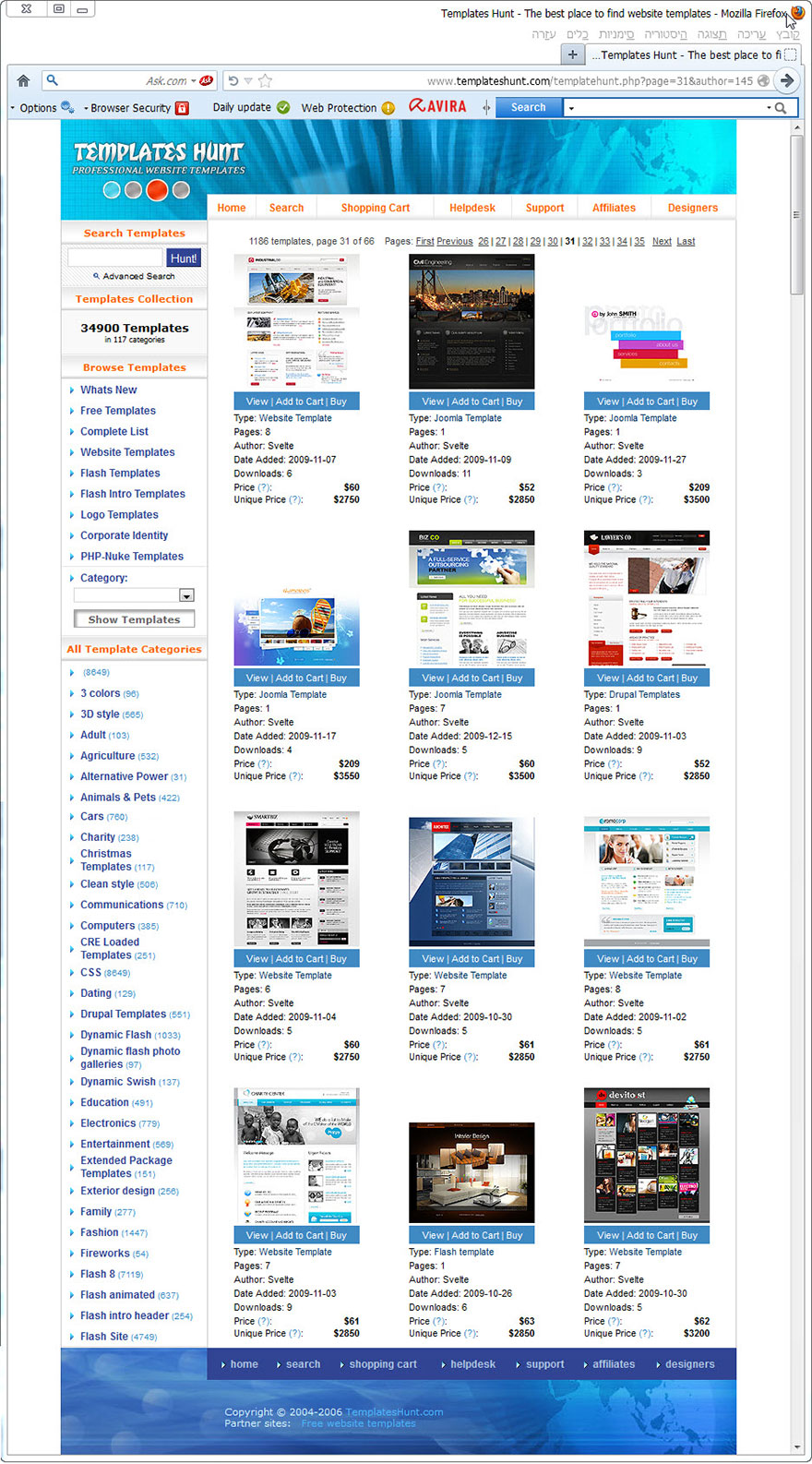Click the Ask.com red badge icon
Screen dimensions: 812x1464
point(207,81)
